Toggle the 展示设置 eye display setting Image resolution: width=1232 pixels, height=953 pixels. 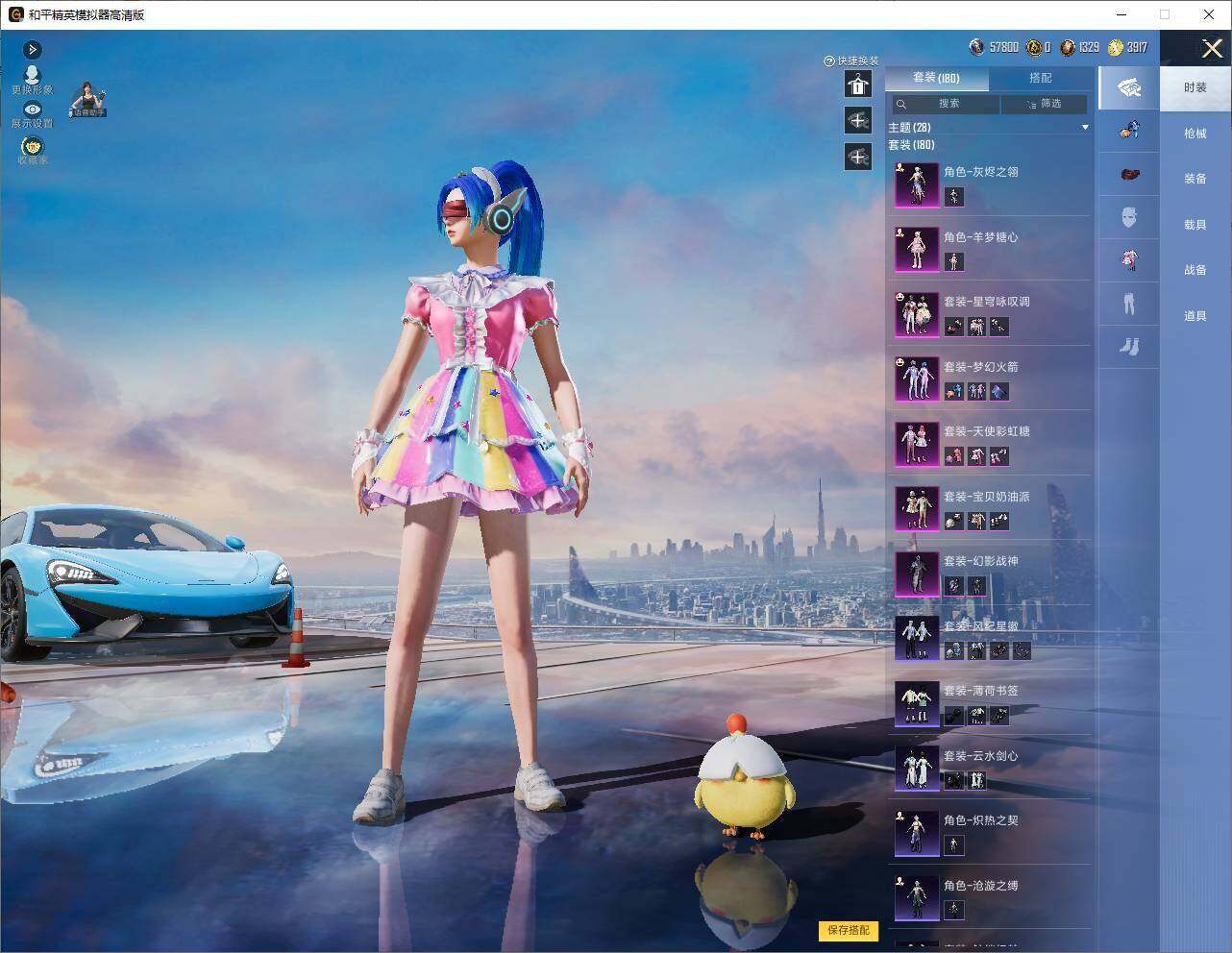(32, 110)
